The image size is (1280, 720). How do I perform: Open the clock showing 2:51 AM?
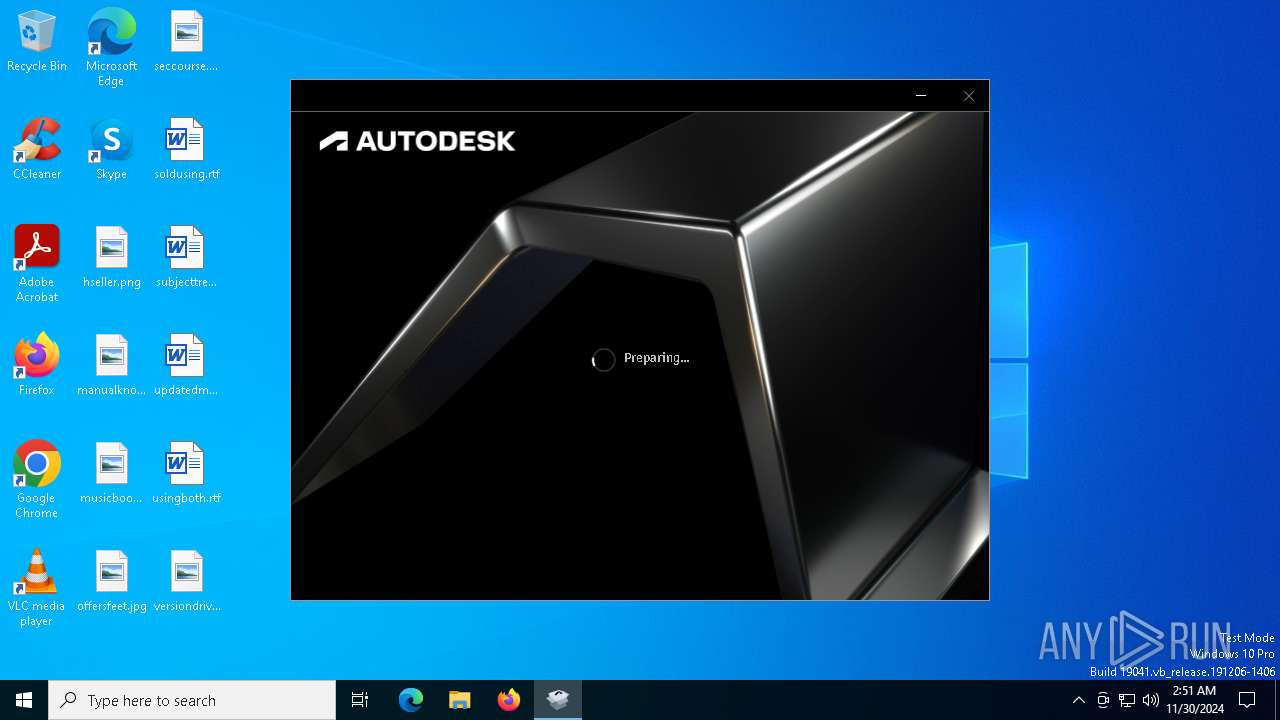[x=1194, y=700]
